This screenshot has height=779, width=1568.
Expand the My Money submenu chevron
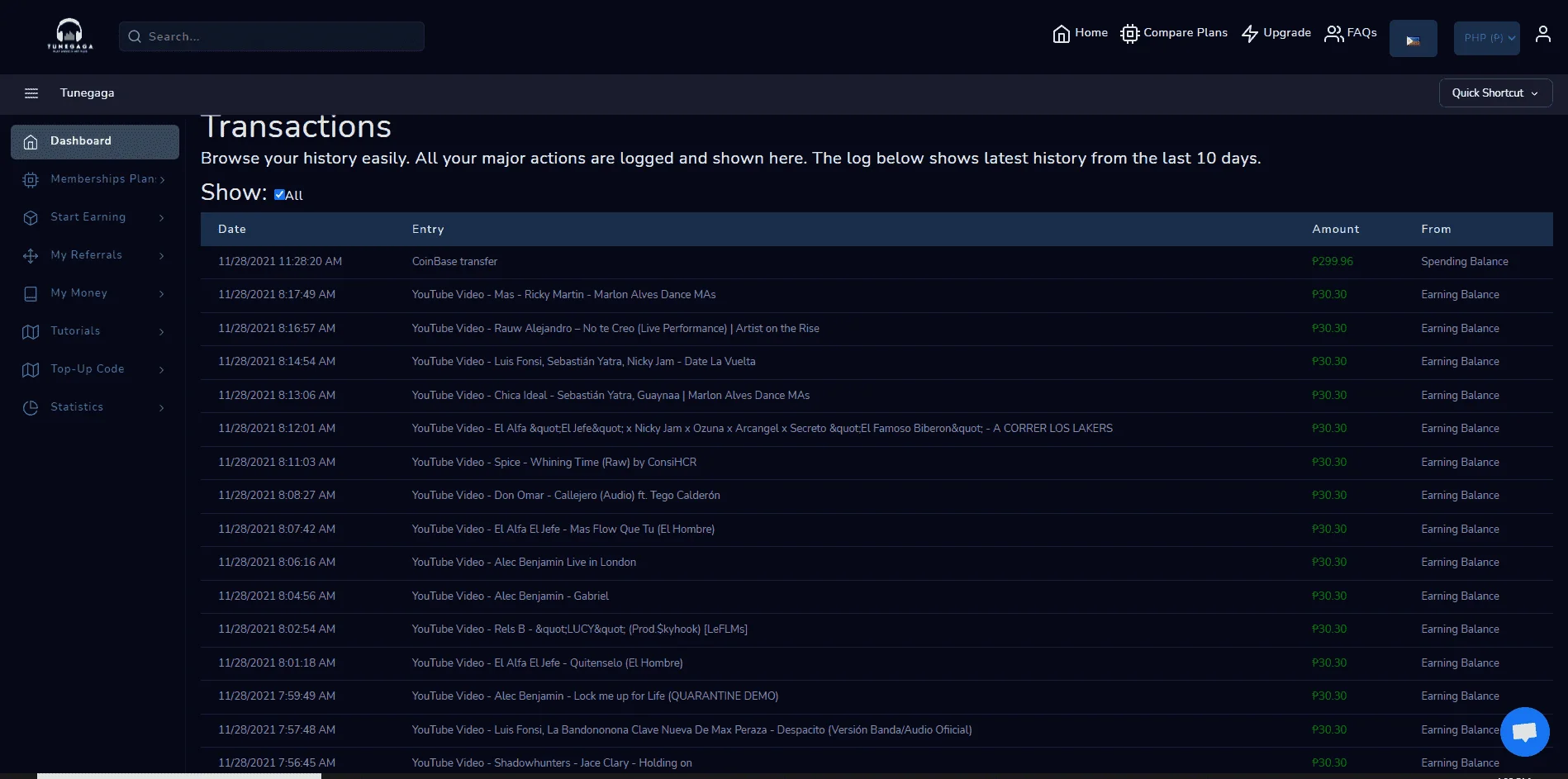pos(162,294)
